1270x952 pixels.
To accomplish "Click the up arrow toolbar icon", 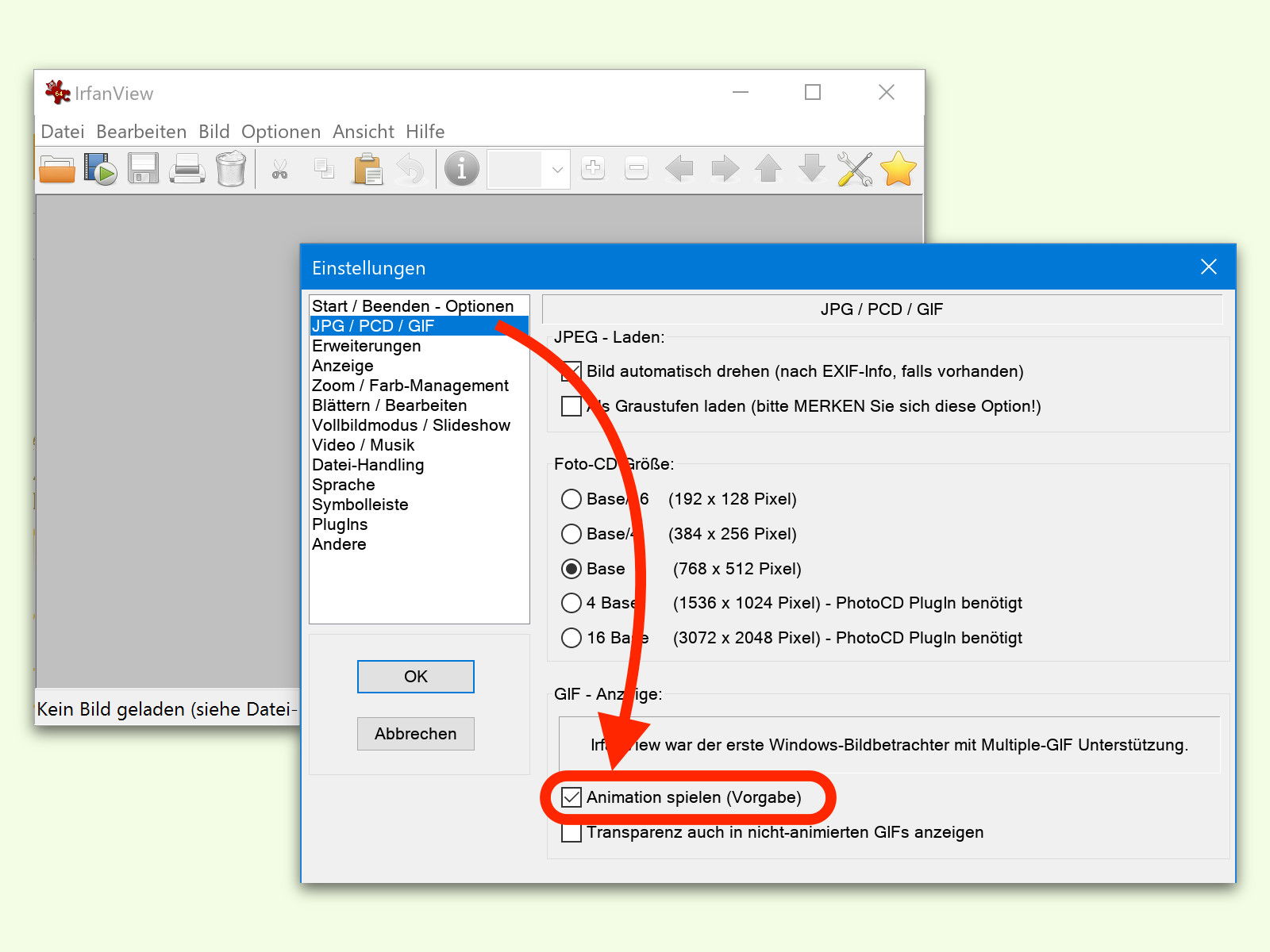I will [768, 168].
